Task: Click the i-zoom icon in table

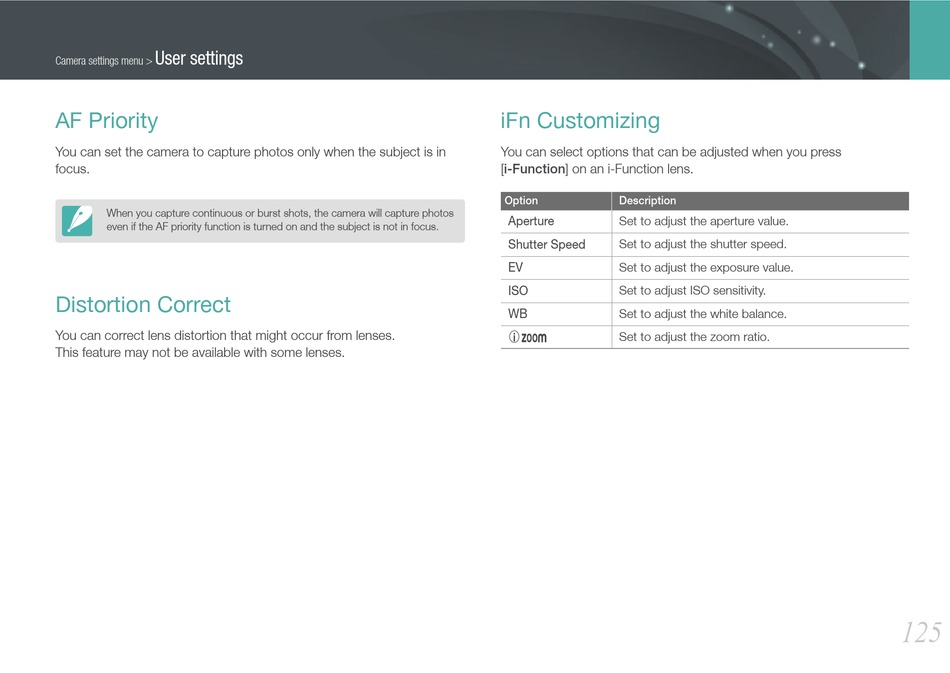Action: click(x=528, y=337)
